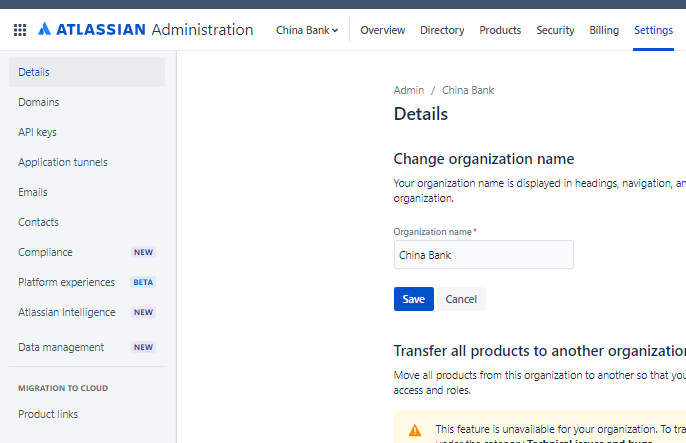Screen dimensions: 686x443
Task: Click the BETA badge next to Platform experiences
Action: coord(143,282)
